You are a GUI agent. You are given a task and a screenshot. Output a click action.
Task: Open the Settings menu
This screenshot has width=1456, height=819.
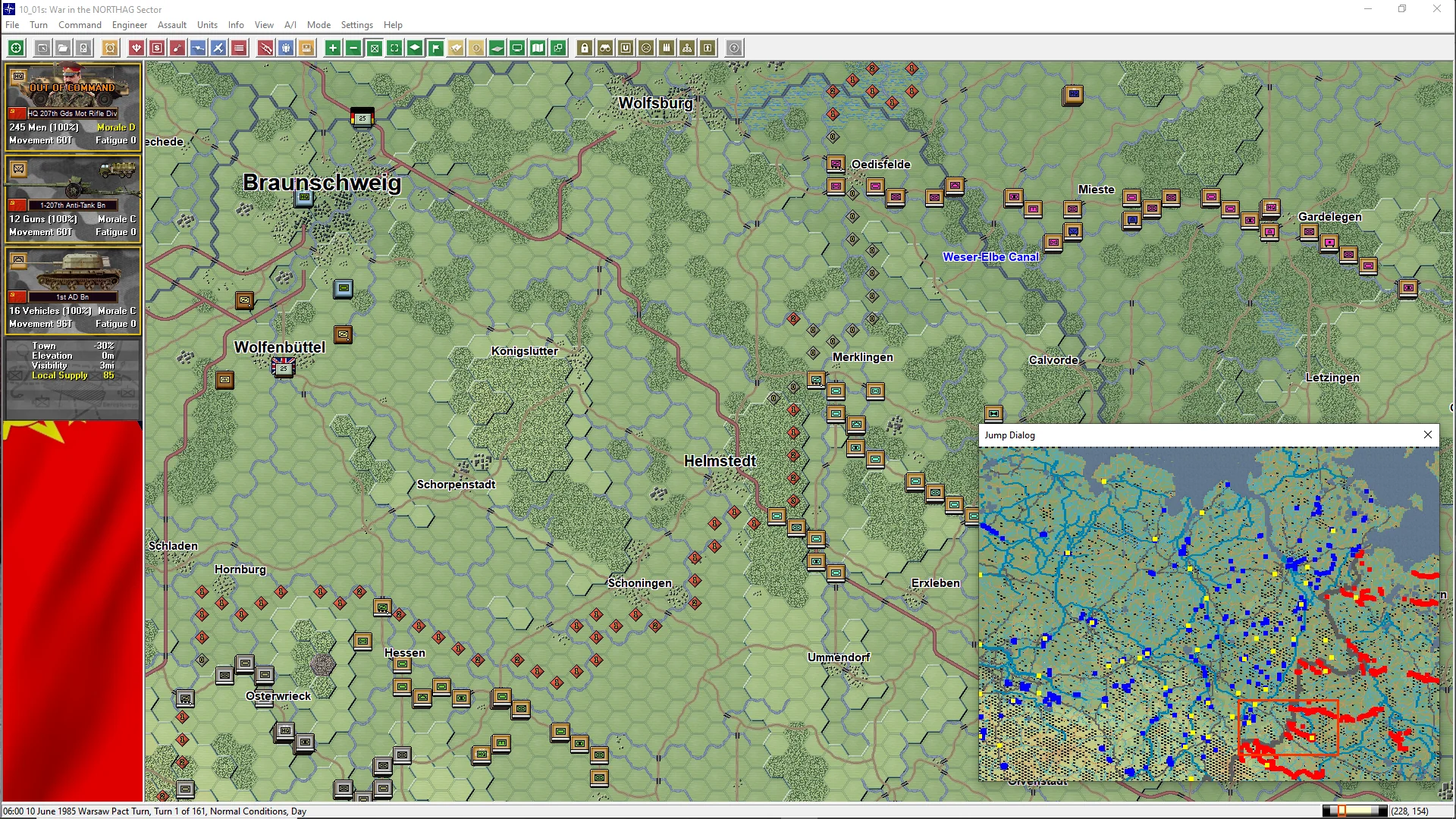pos(356,25)
